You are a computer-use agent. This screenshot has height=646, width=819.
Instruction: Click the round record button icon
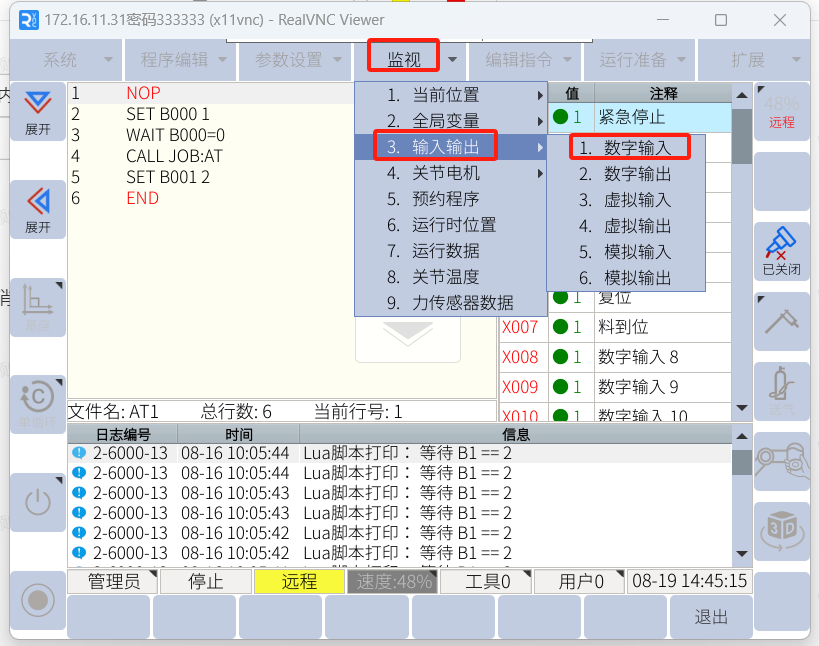click(x=37, y=599)
